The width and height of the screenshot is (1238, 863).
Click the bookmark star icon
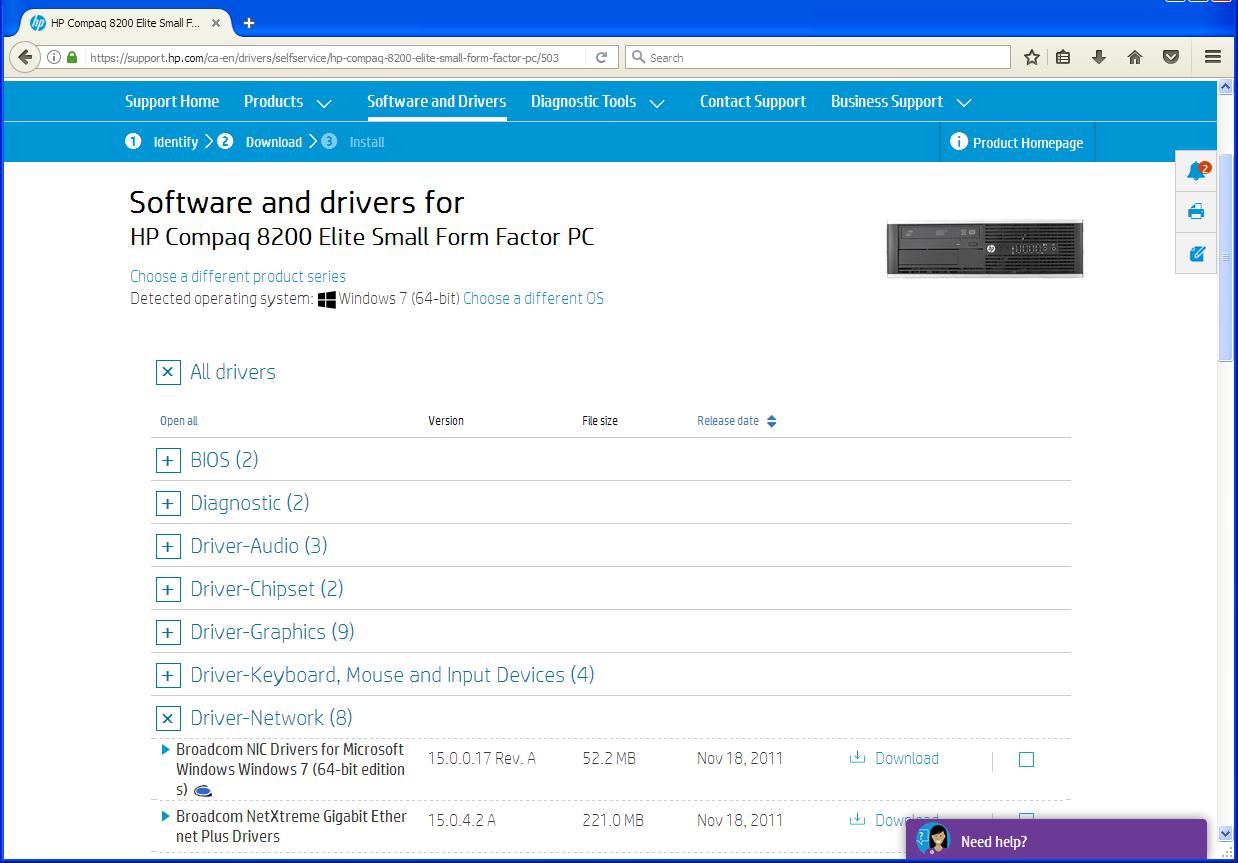pyautogui.click(x=1031, y=57)
